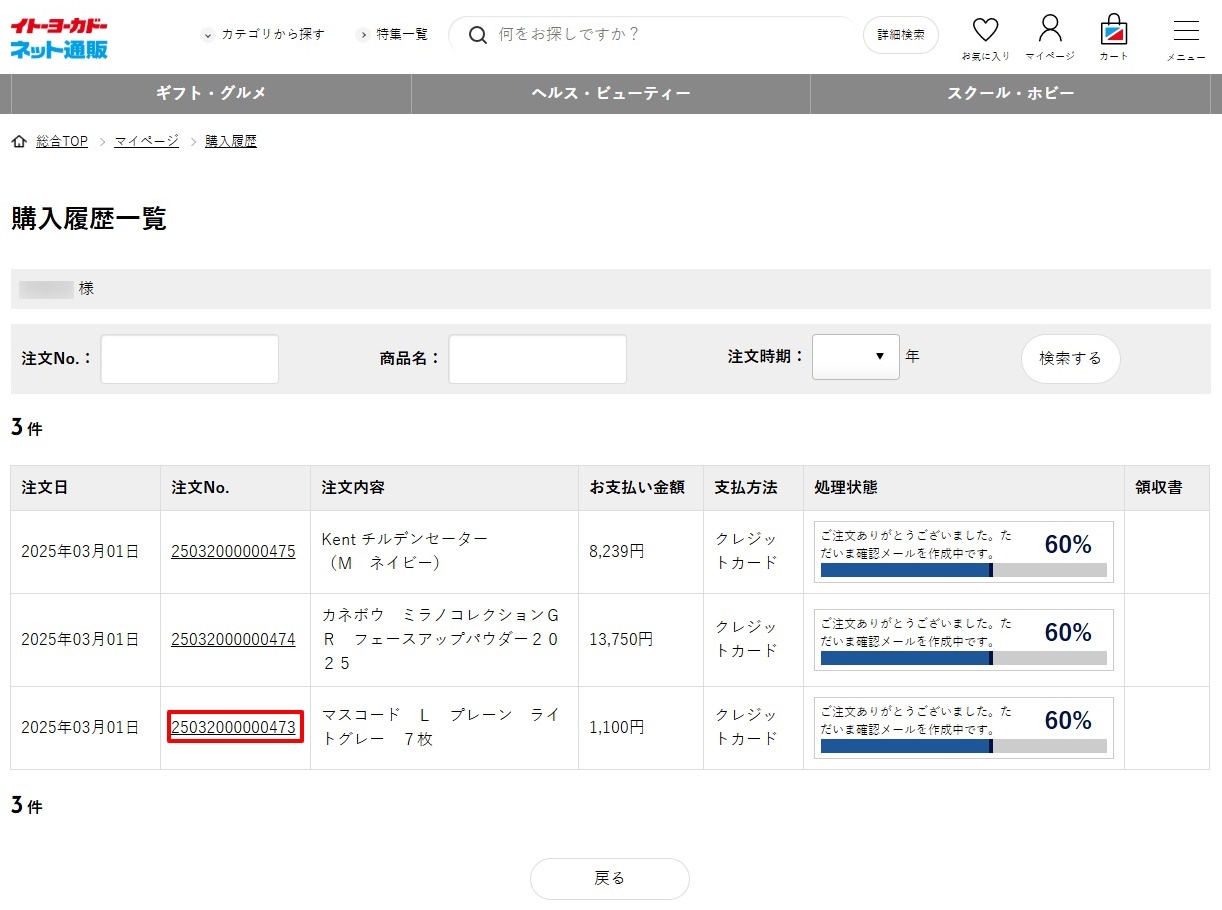Select the スクール・ホビー tab
The height and width of the screenshot is (910, 1222).
(1010, 93)
